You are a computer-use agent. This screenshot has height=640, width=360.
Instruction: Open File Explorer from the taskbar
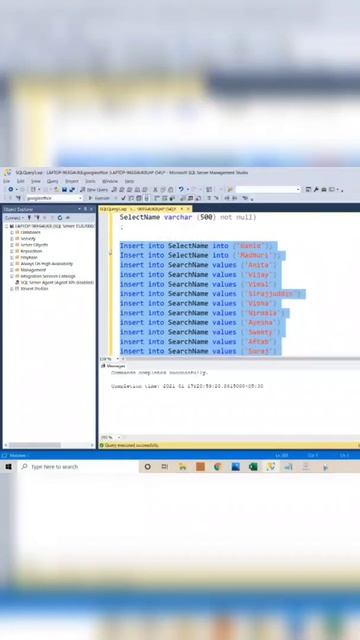coord(182,467)
